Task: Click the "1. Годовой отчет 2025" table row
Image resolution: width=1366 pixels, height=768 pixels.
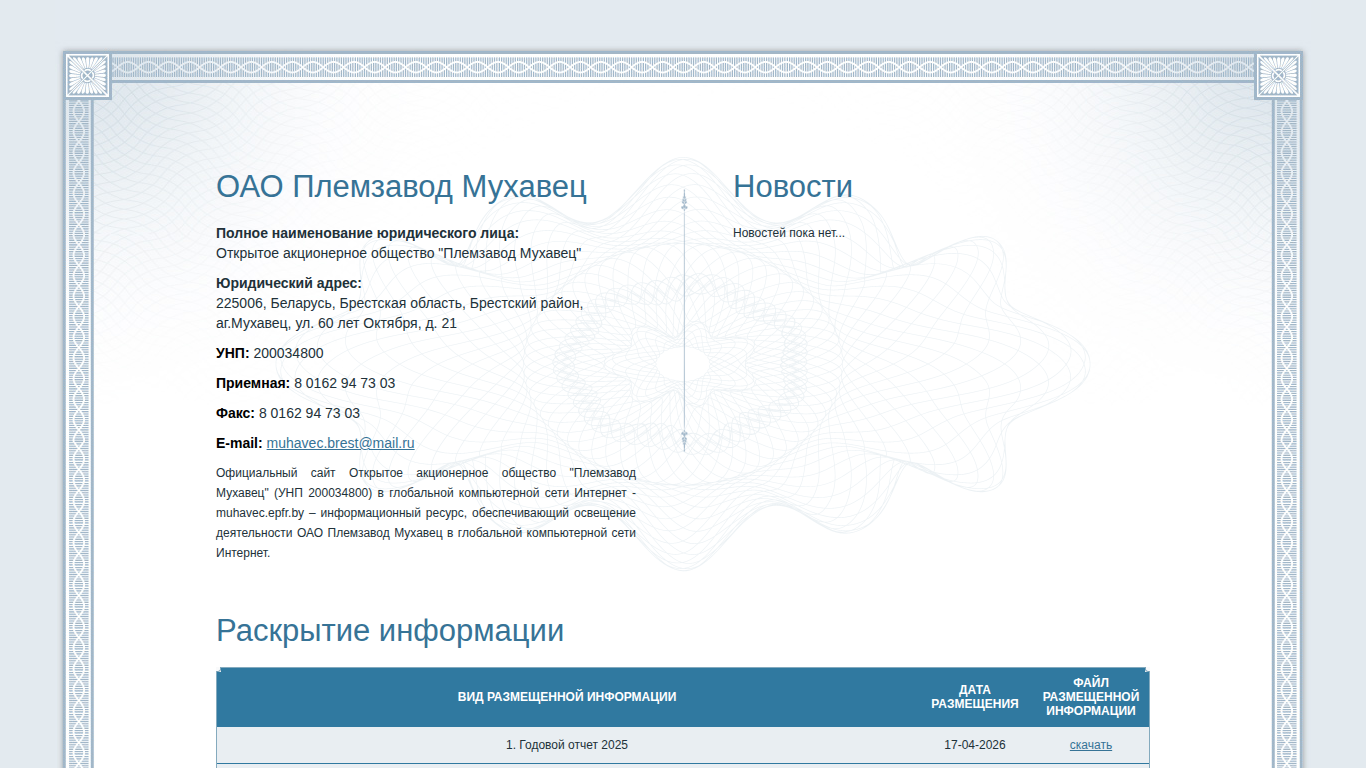Action: (x=683, y=745)
